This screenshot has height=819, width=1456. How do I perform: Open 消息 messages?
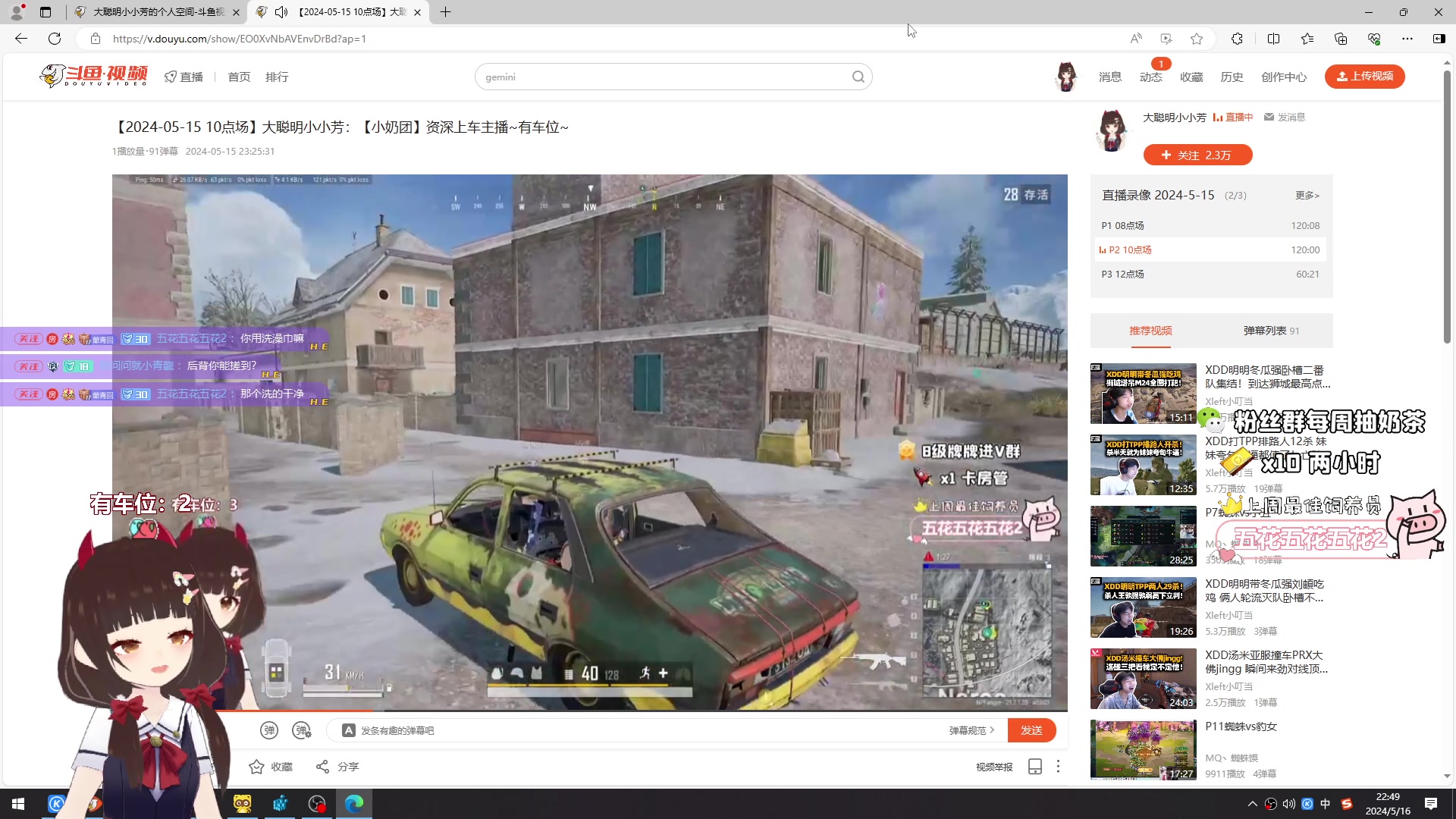point(1110,77)
